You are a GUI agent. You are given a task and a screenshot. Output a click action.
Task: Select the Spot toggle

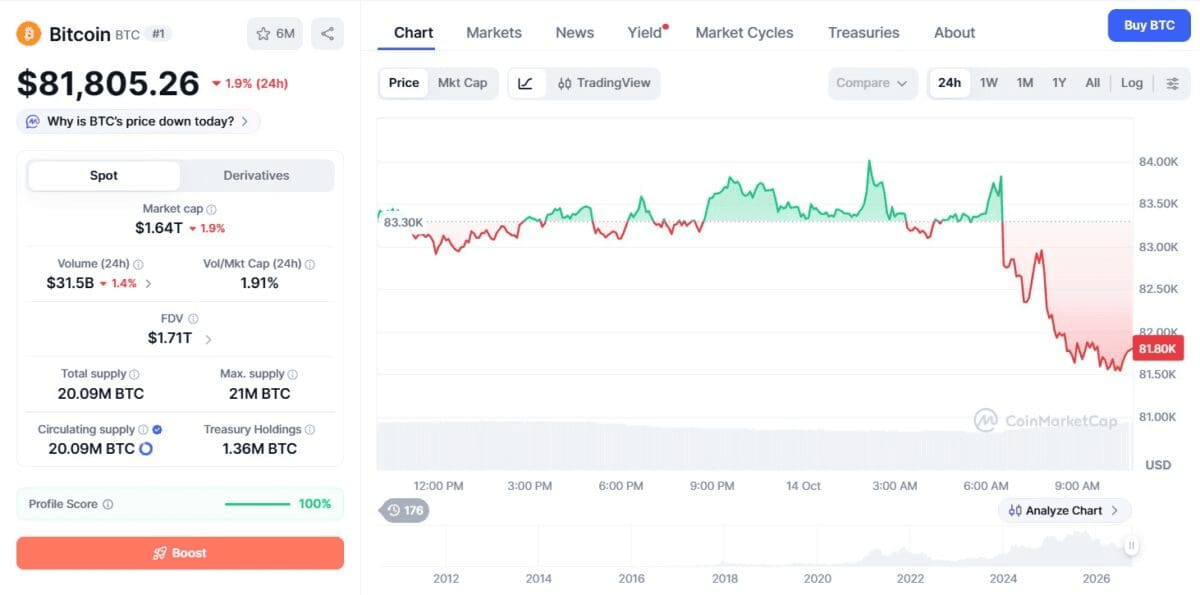[x=104, y=176]
